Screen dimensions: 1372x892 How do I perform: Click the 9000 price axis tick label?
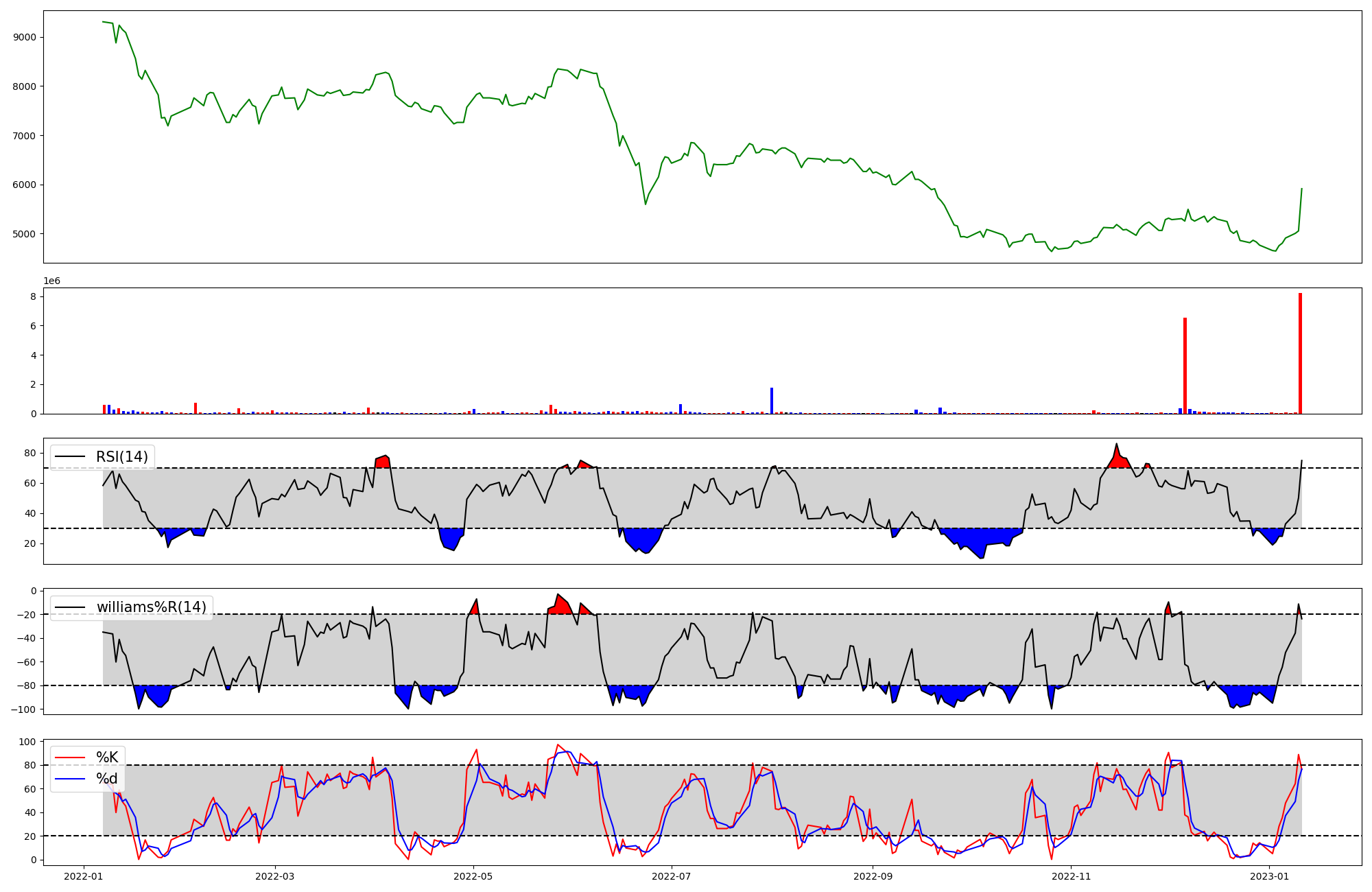(x=25, y=38)
